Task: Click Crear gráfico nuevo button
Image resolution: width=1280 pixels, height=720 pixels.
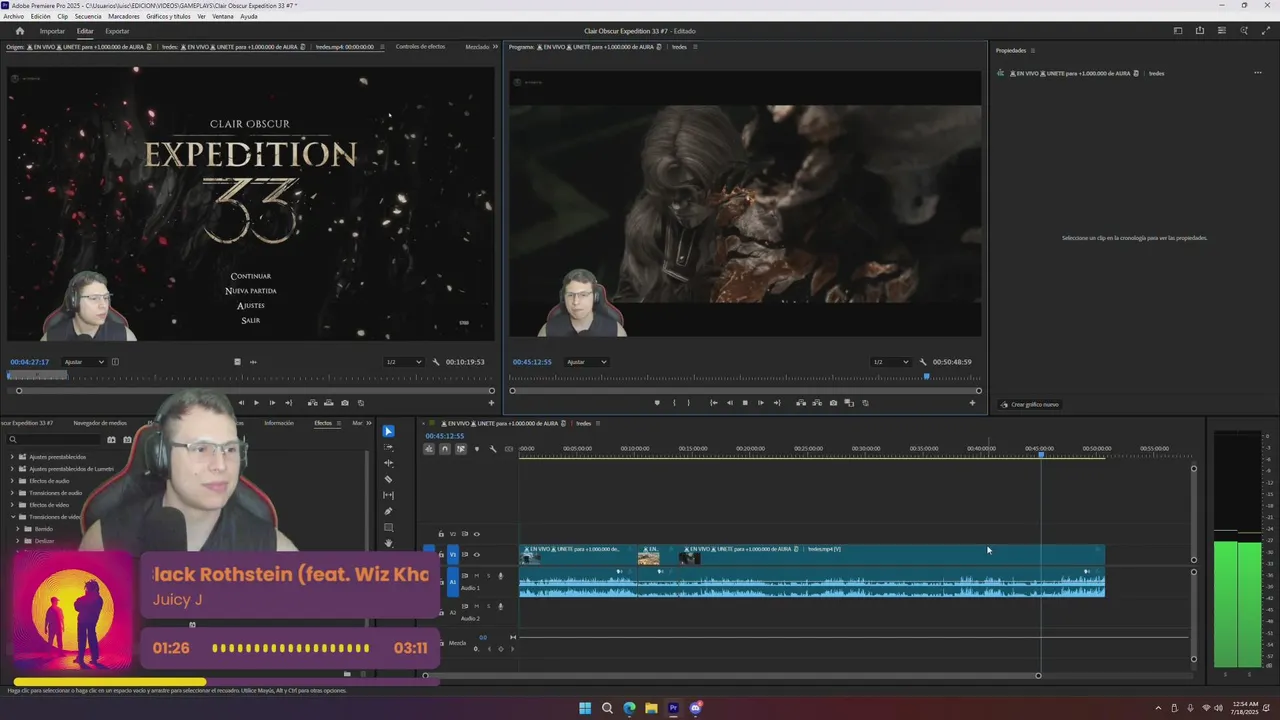Action: point(1030,404)
